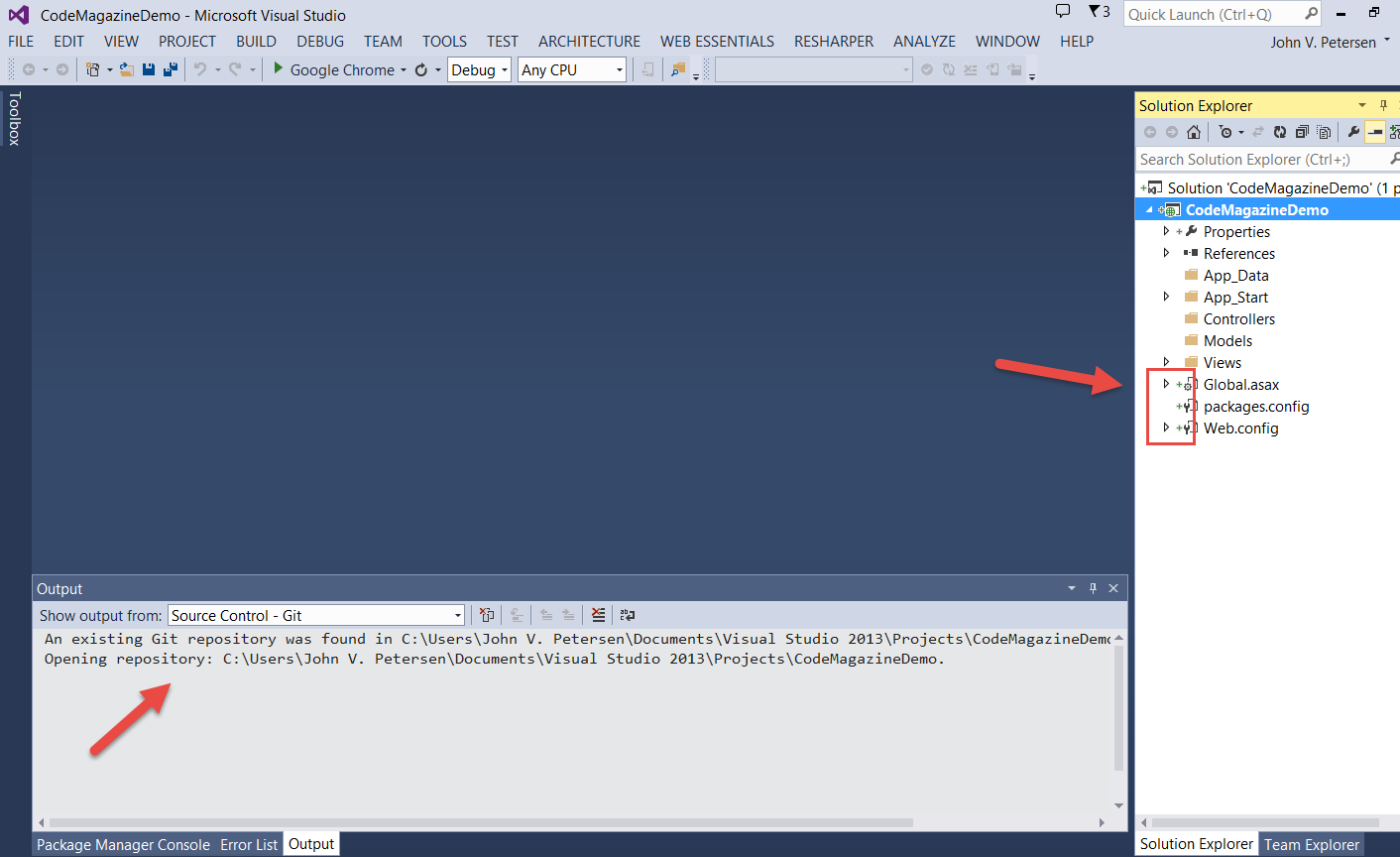
Task: Select the Models folder
Action: coord(1227,340)
